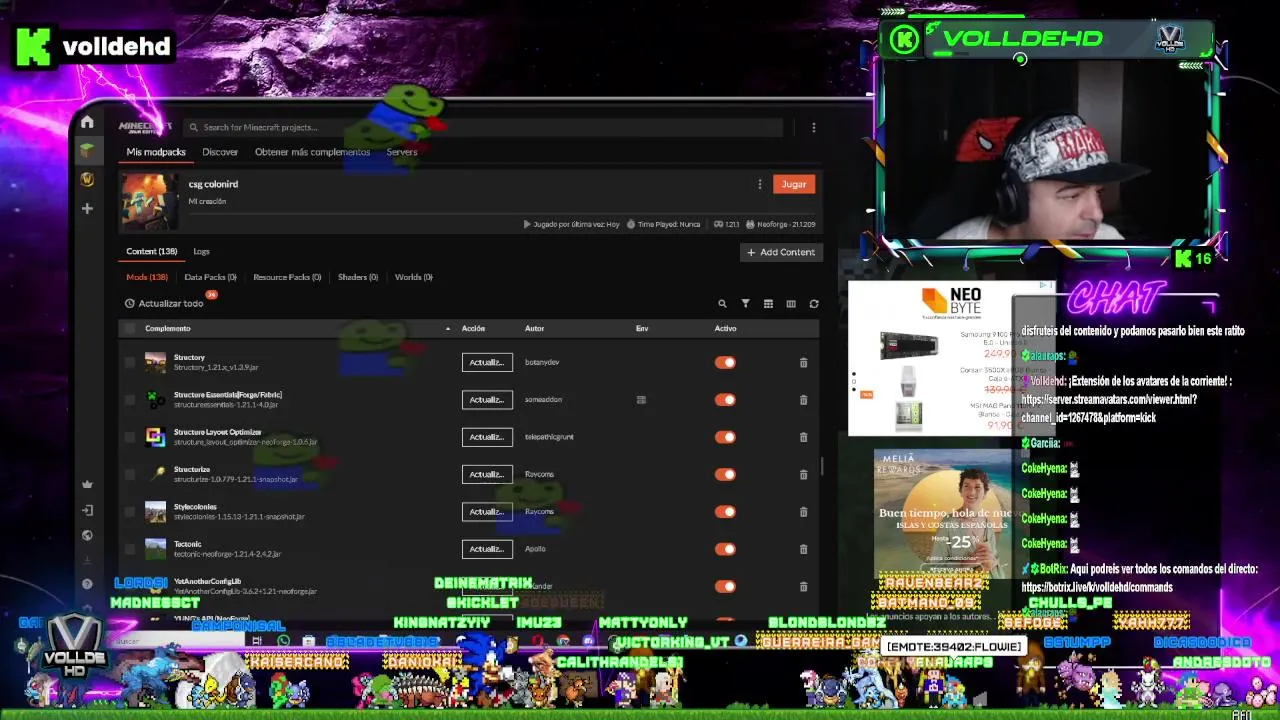The image size is (1280, 720).
Task: Click the Activo column header
Action: [x=725, y=328]
